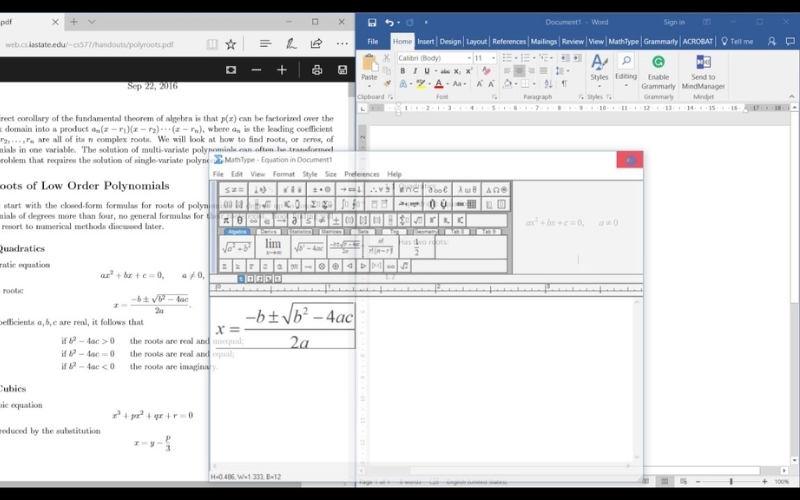Open the font size 11 dropdown
Viewport: 800px width, 500px height.
pyautogui.click(x=493, y=58)
